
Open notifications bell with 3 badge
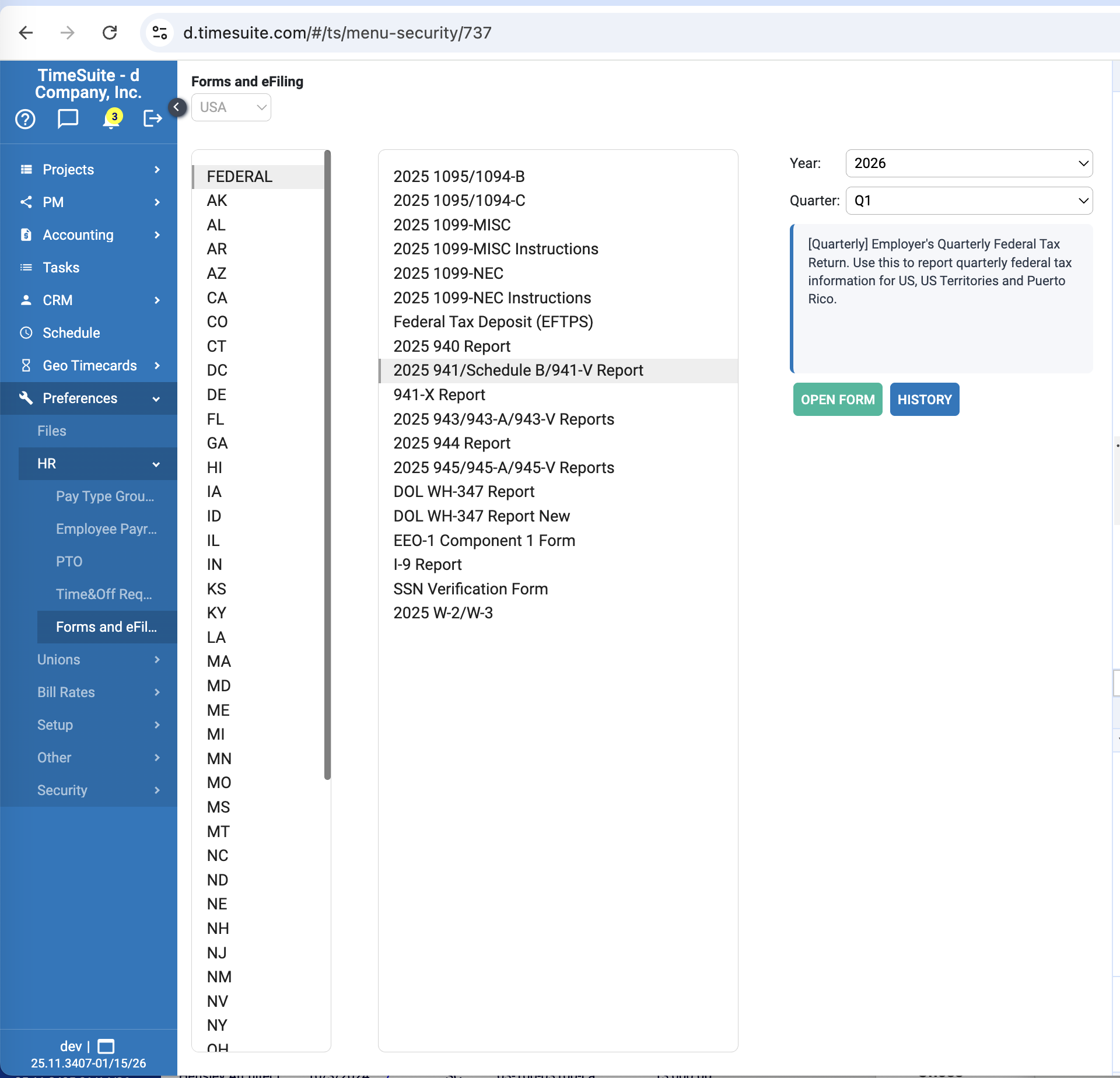[x=111, y=119]
